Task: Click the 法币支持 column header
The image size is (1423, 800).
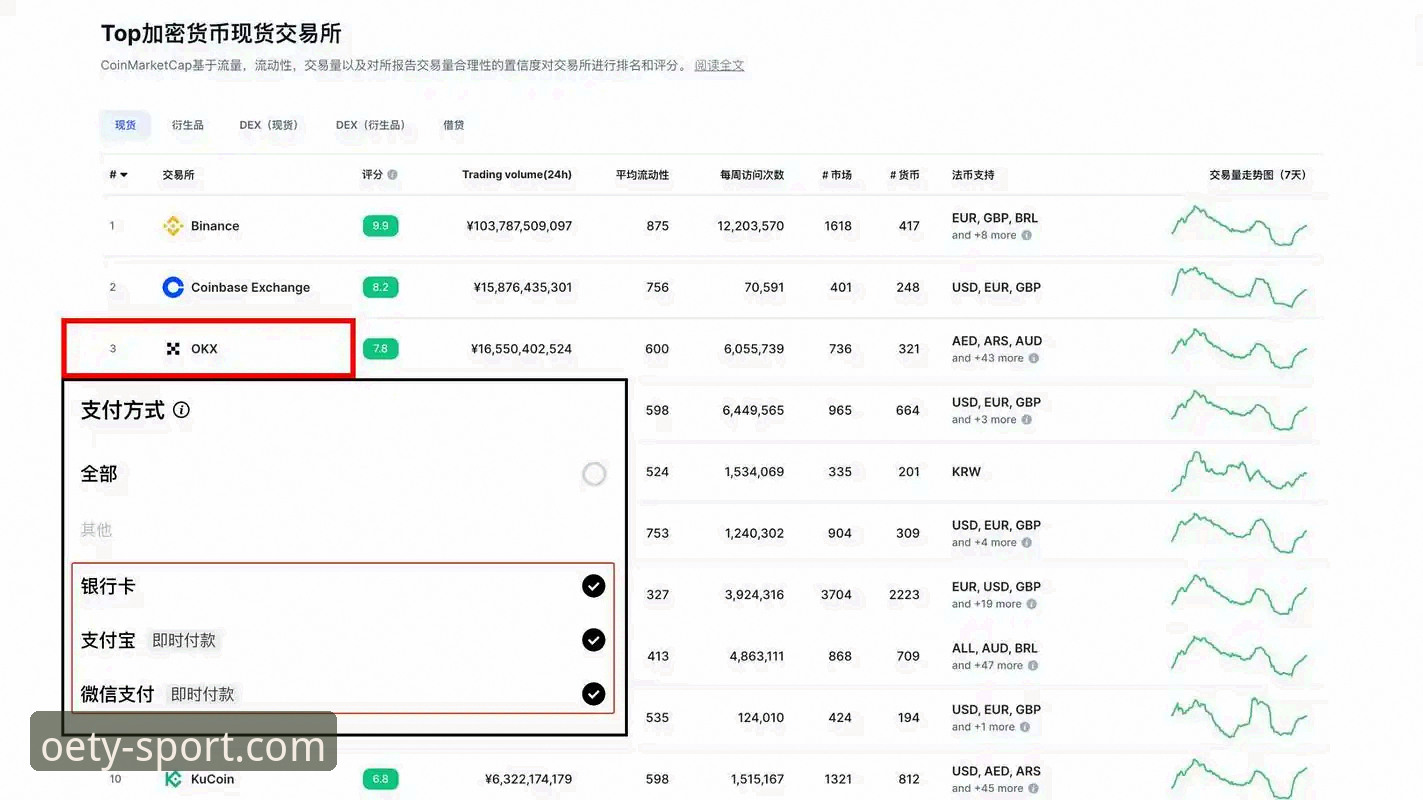Action: (973, 175)
